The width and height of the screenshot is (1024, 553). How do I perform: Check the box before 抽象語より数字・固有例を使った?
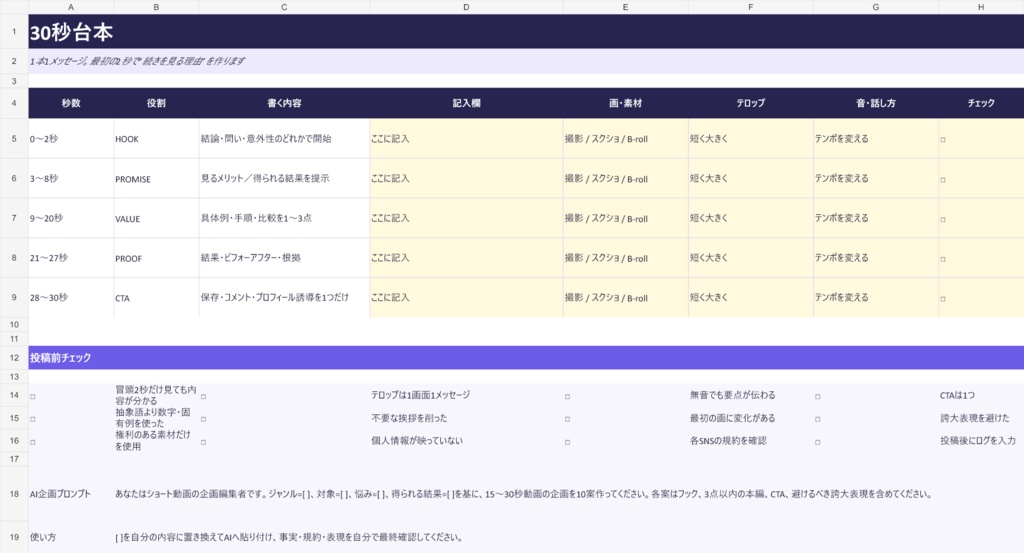pyautogui.click(x=33, y=419)
